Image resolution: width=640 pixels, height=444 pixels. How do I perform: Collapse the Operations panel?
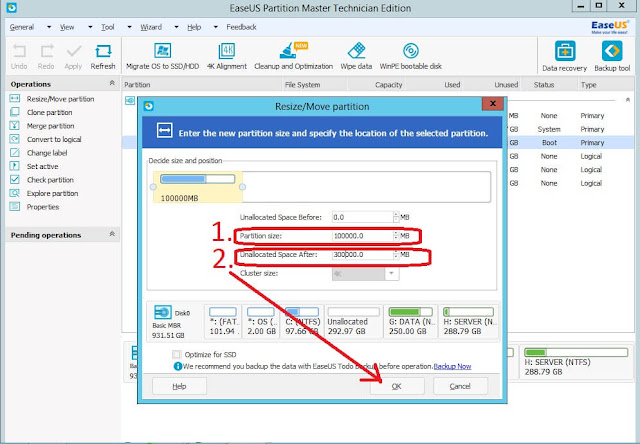click(x=112, y=83)
